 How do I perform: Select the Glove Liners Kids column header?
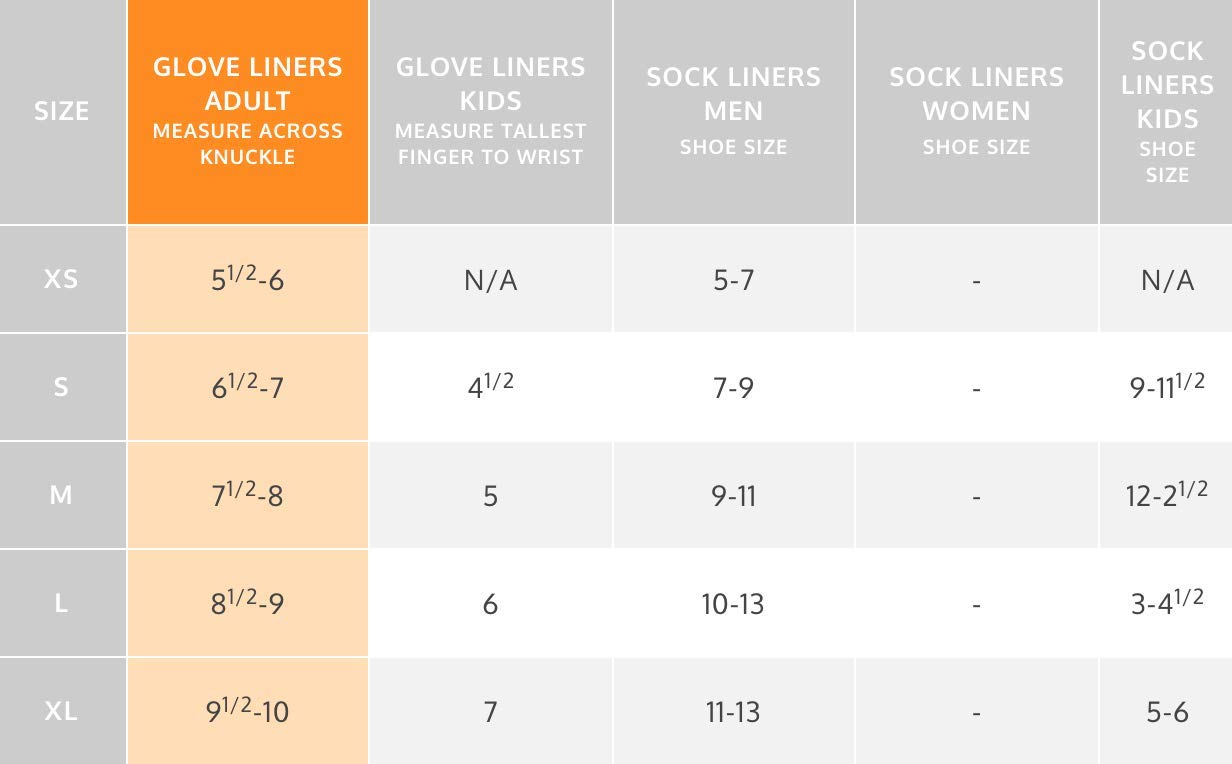[x=490, y=111]
